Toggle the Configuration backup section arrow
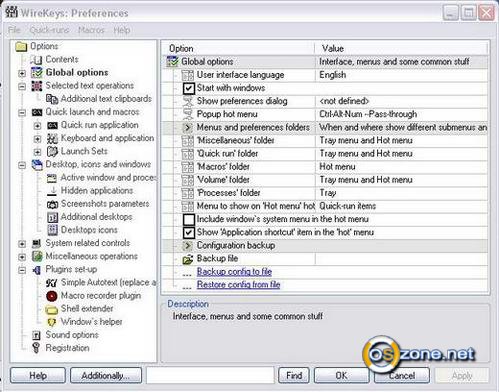The width and height of the screenshot is (499, 392). pos(188,246)
